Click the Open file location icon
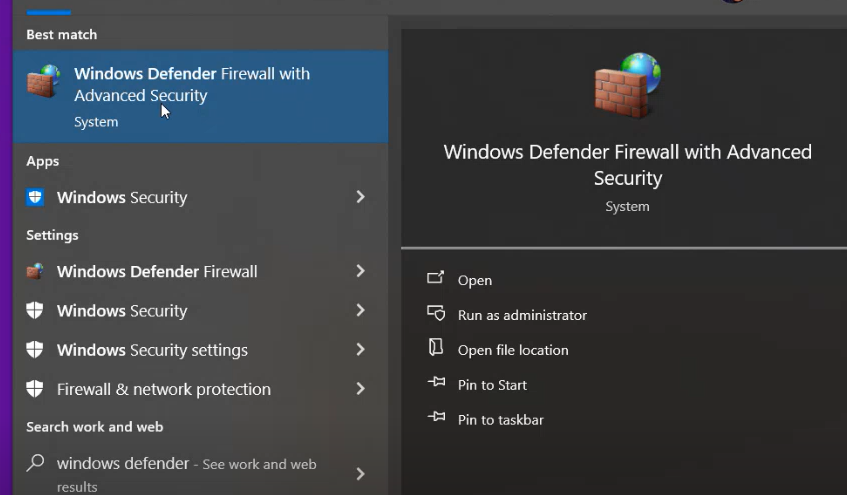847x495 pixels. (x=436, y=347)
